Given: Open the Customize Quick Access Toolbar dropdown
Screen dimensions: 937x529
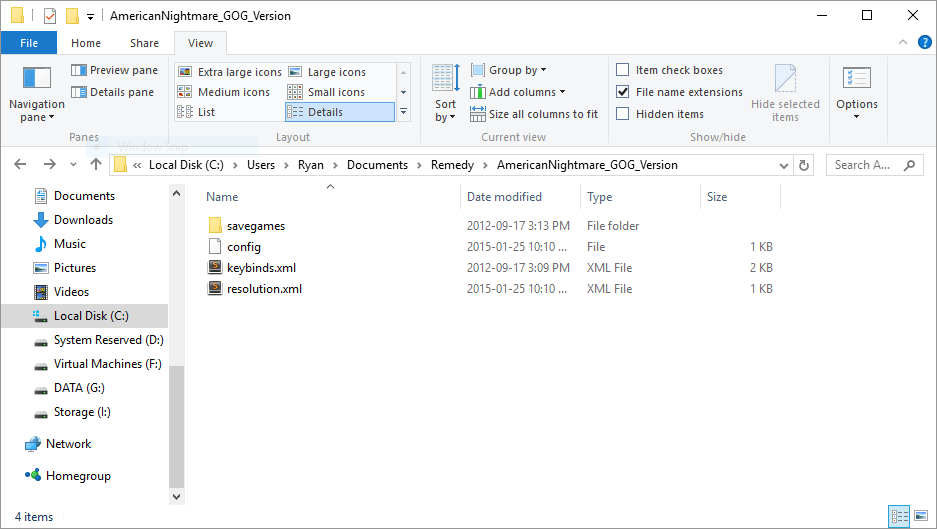Looking at the screenshot, I should [90, 17].
